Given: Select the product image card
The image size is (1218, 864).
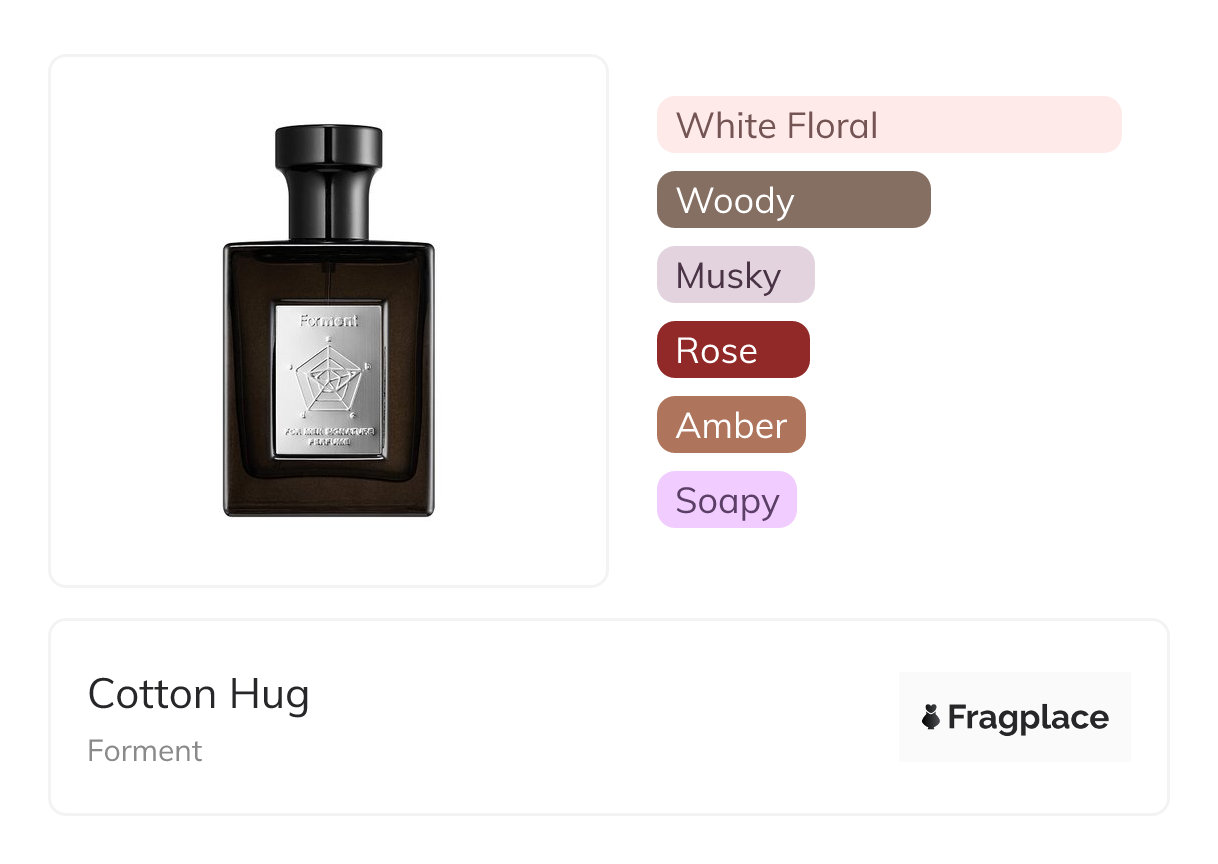Looking at the screenshot, I should pos(329,321).
